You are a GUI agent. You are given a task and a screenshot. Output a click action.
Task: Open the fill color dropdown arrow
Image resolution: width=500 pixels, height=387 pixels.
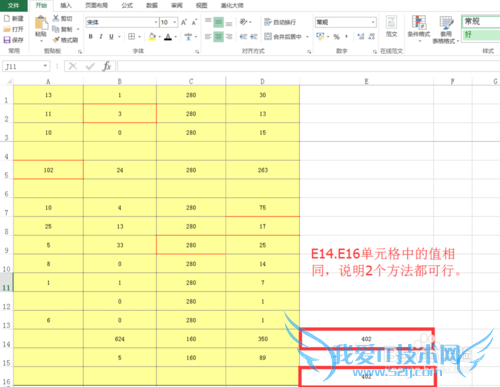click(x=160, y=37)
